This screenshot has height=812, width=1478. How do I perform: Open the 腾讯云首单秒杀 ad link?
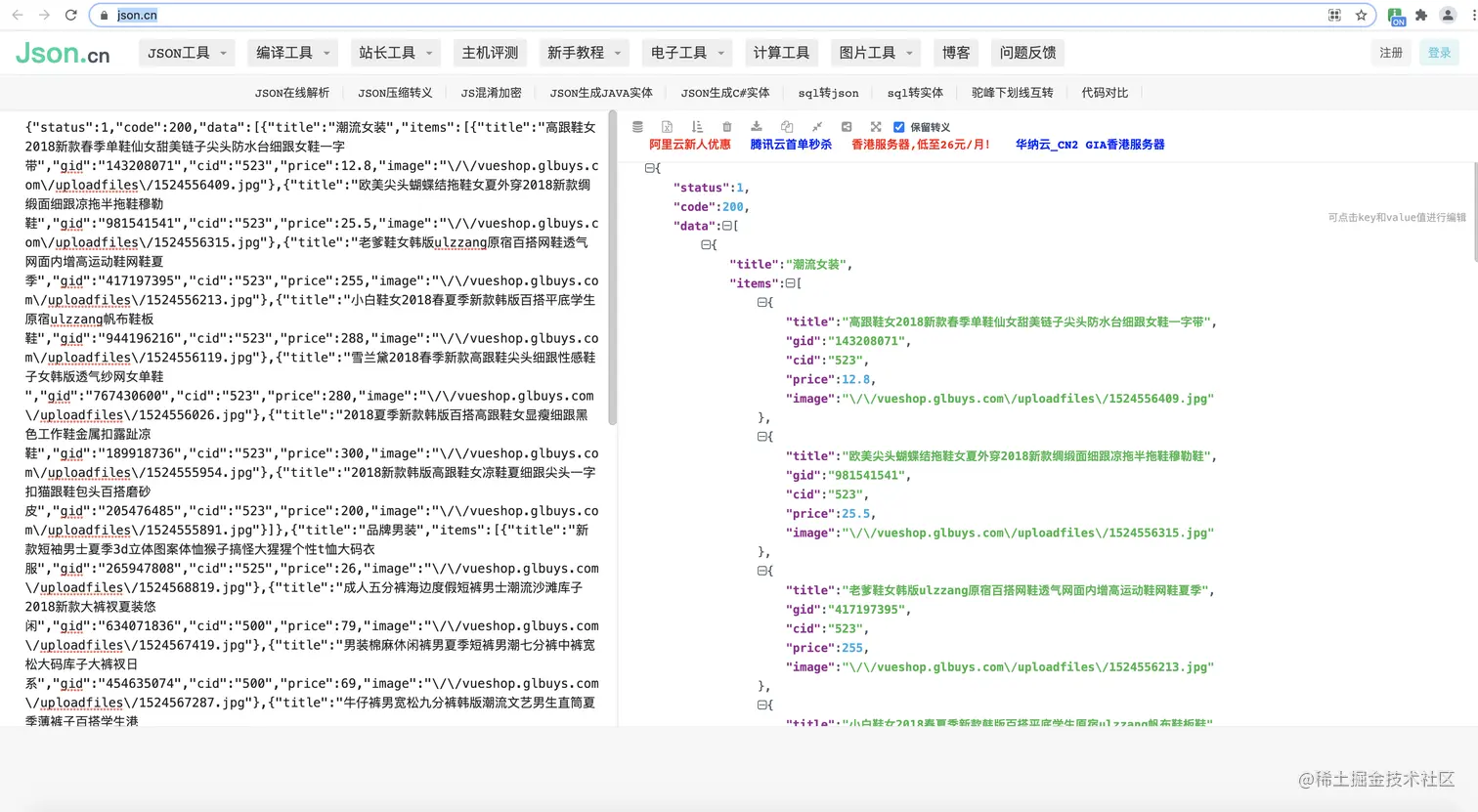[x=791, y=145]
